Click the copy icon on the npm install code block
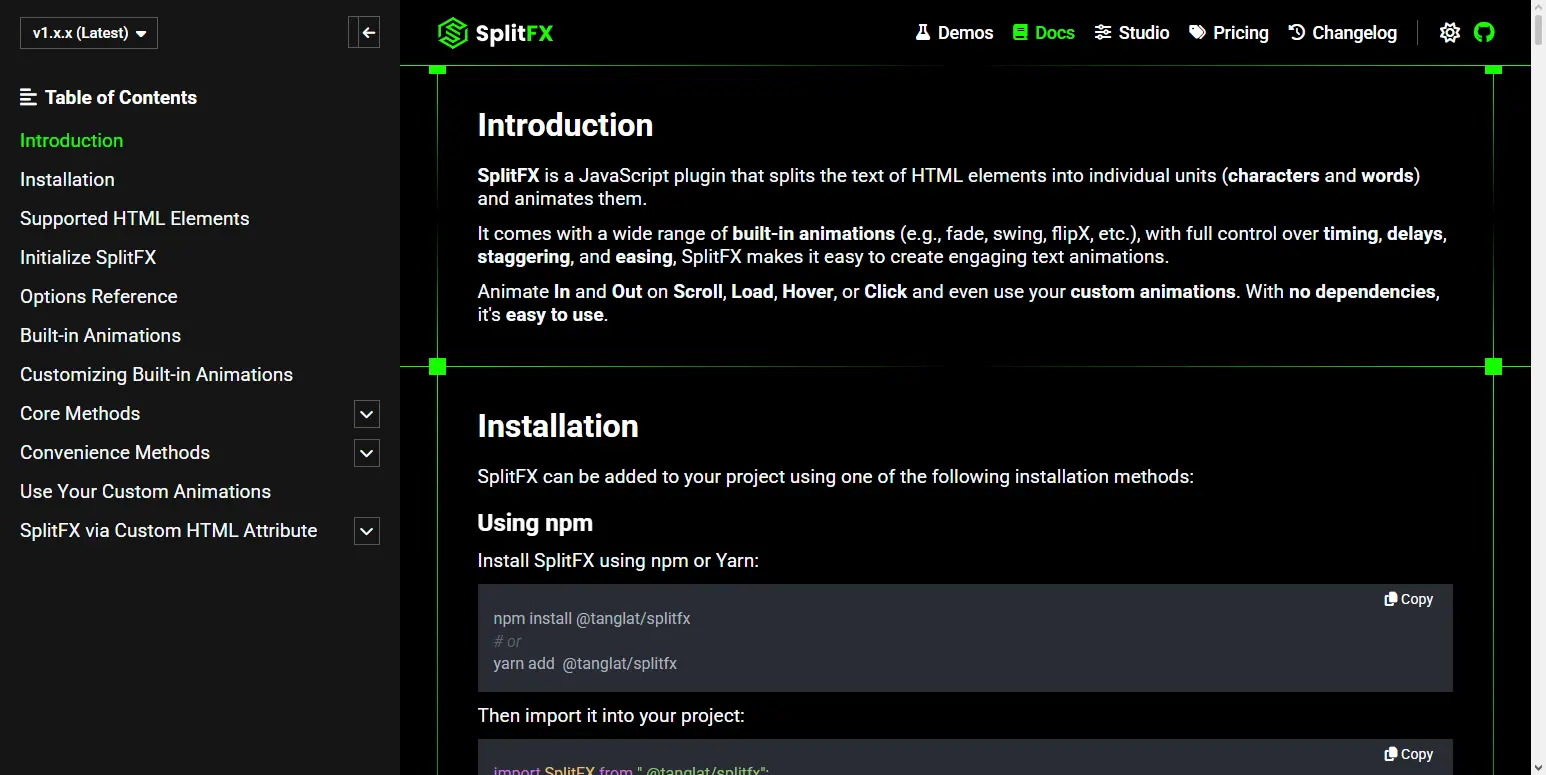This screenshot has height=775, width=1546. tap(1390, 599)
